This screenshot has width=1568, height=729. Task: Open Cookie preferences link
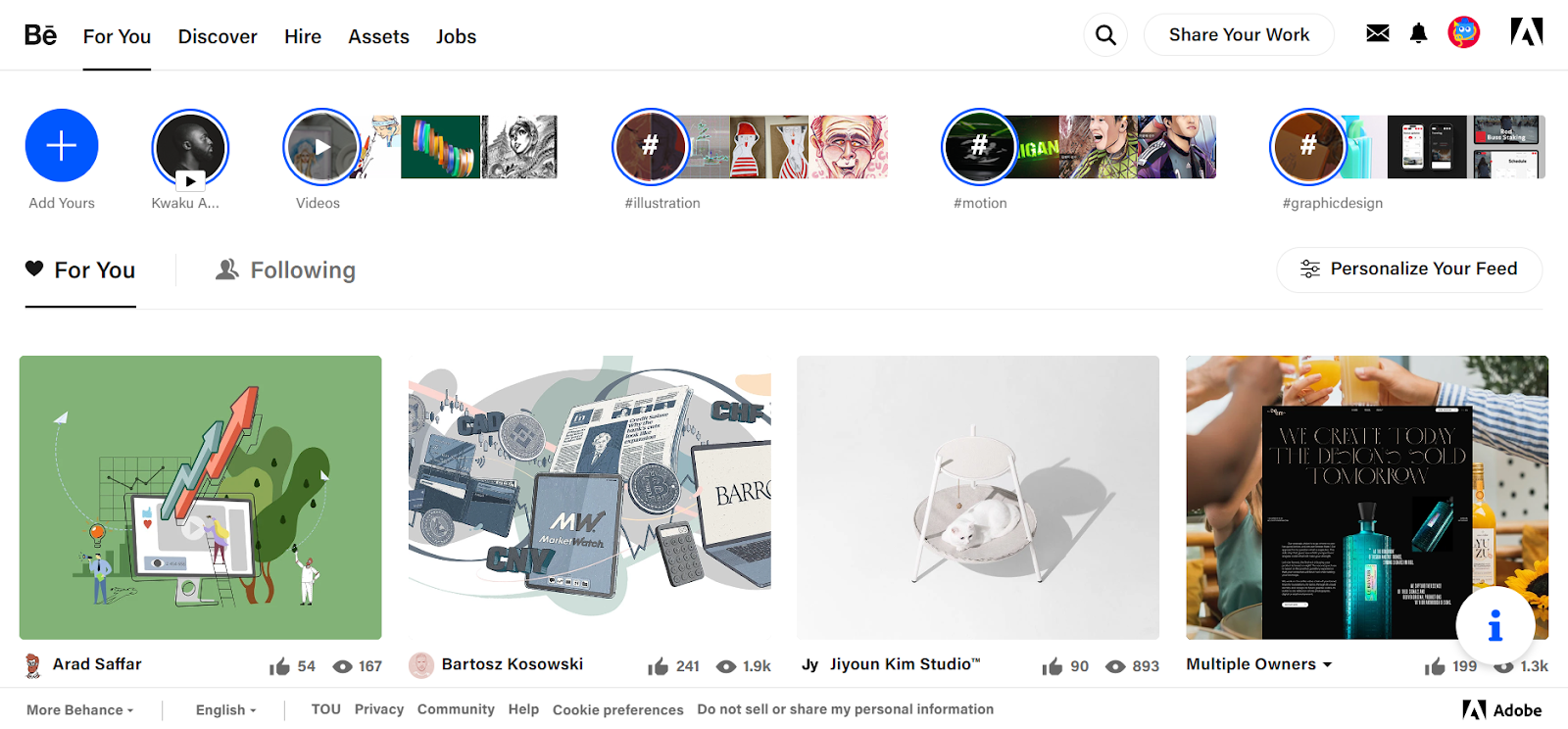(618, 710)
